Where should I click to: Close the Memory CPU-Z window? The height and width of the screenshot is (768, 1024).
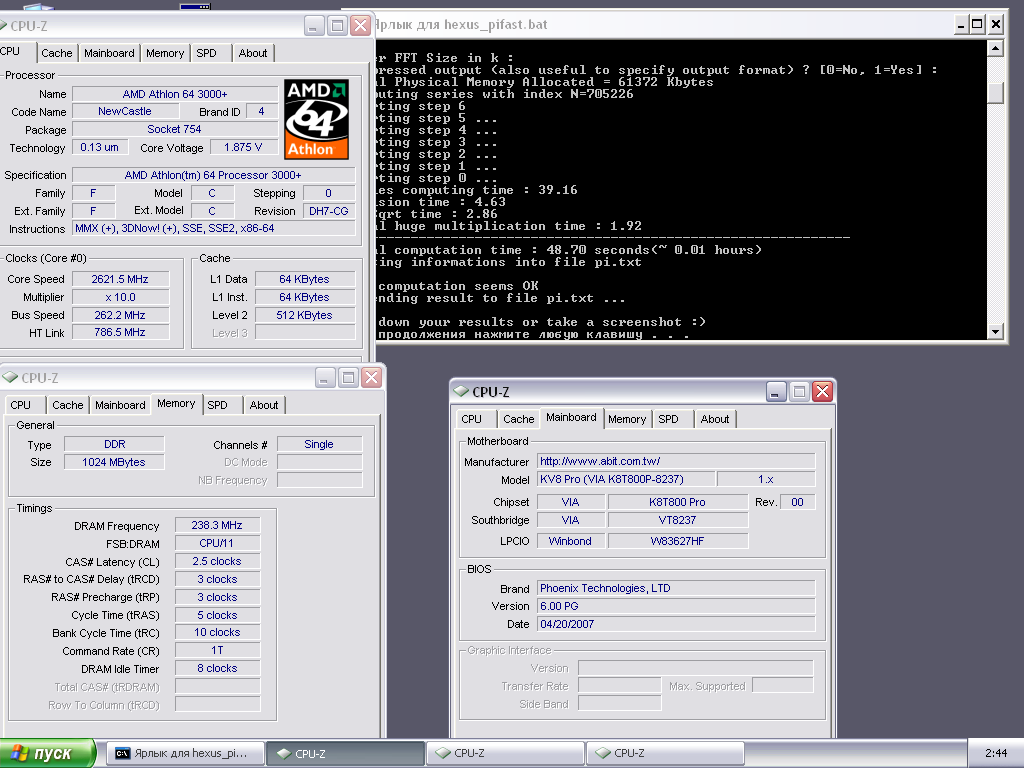click(372, 377)
